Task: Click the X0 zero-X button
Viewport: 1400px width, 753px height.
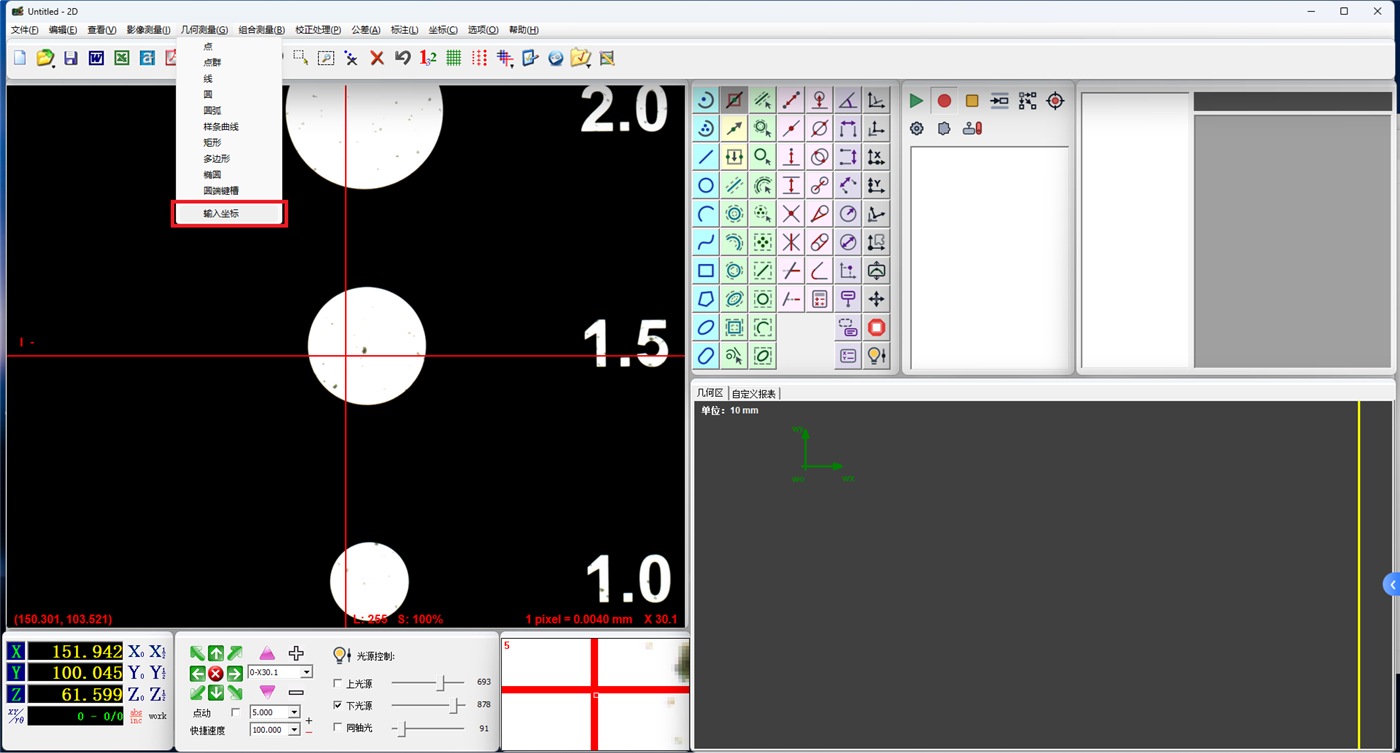Action: (x=136, y=652)
